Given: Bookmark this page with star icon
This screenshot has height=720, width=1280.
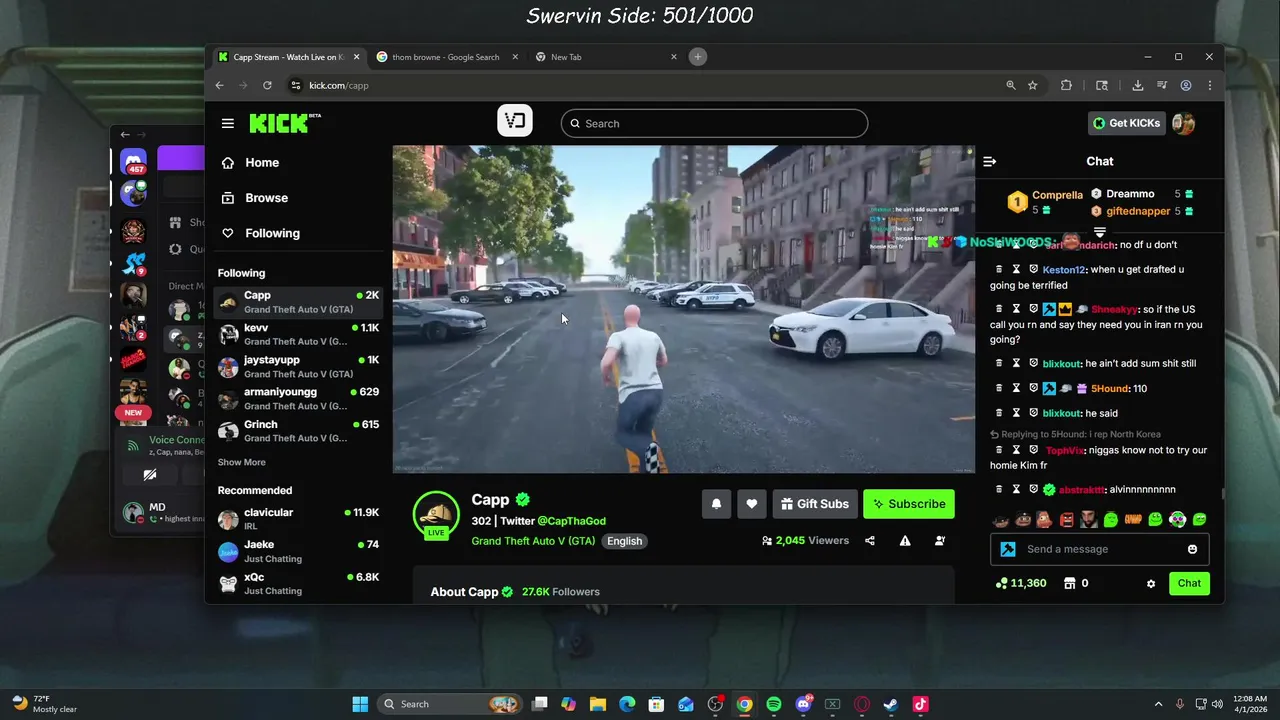Looking at the screenshot, I should [1033, 85].
